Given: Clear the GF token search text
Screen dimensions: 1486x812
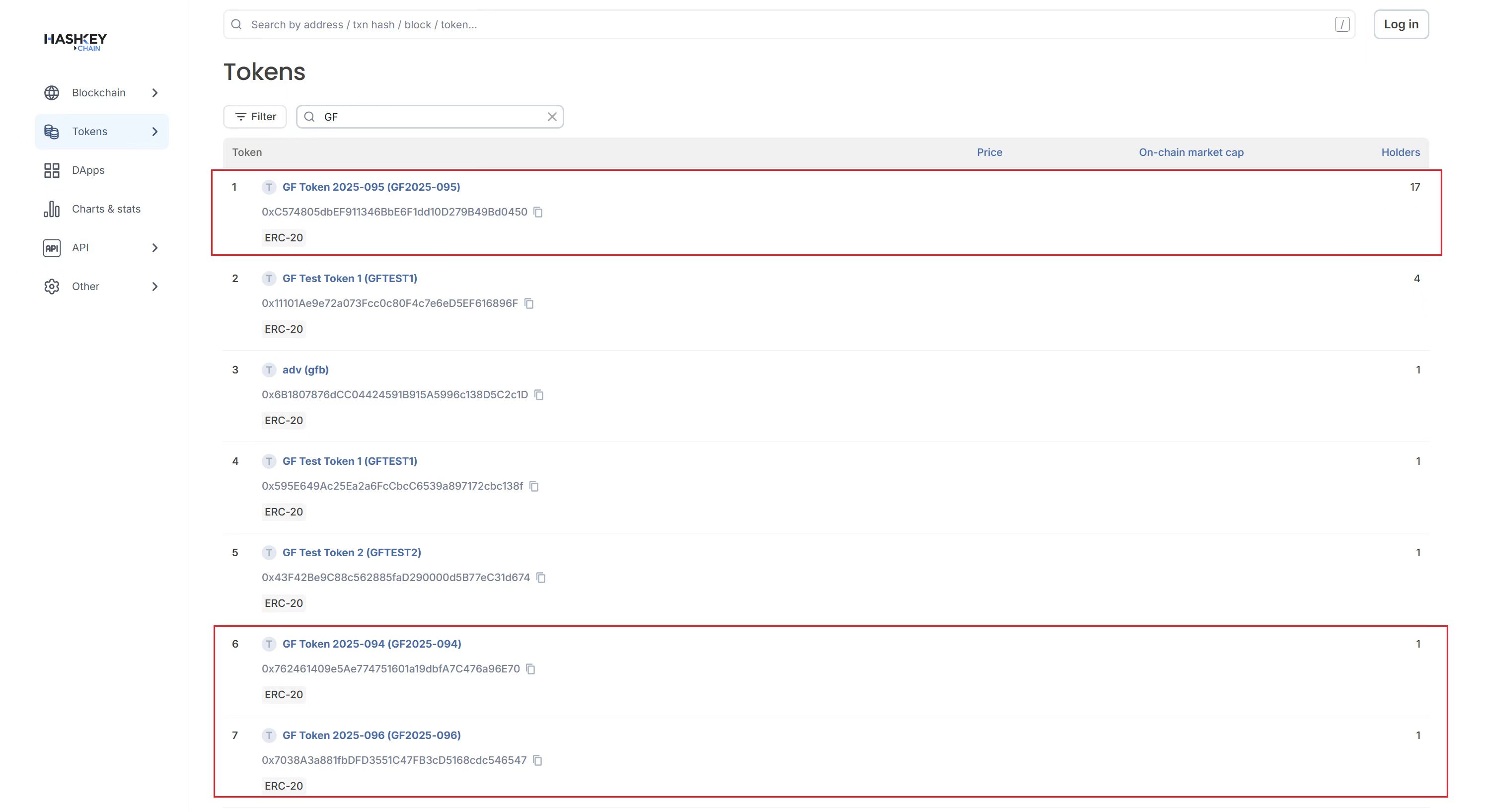Looking at the screenshot, I should [552, 117].
